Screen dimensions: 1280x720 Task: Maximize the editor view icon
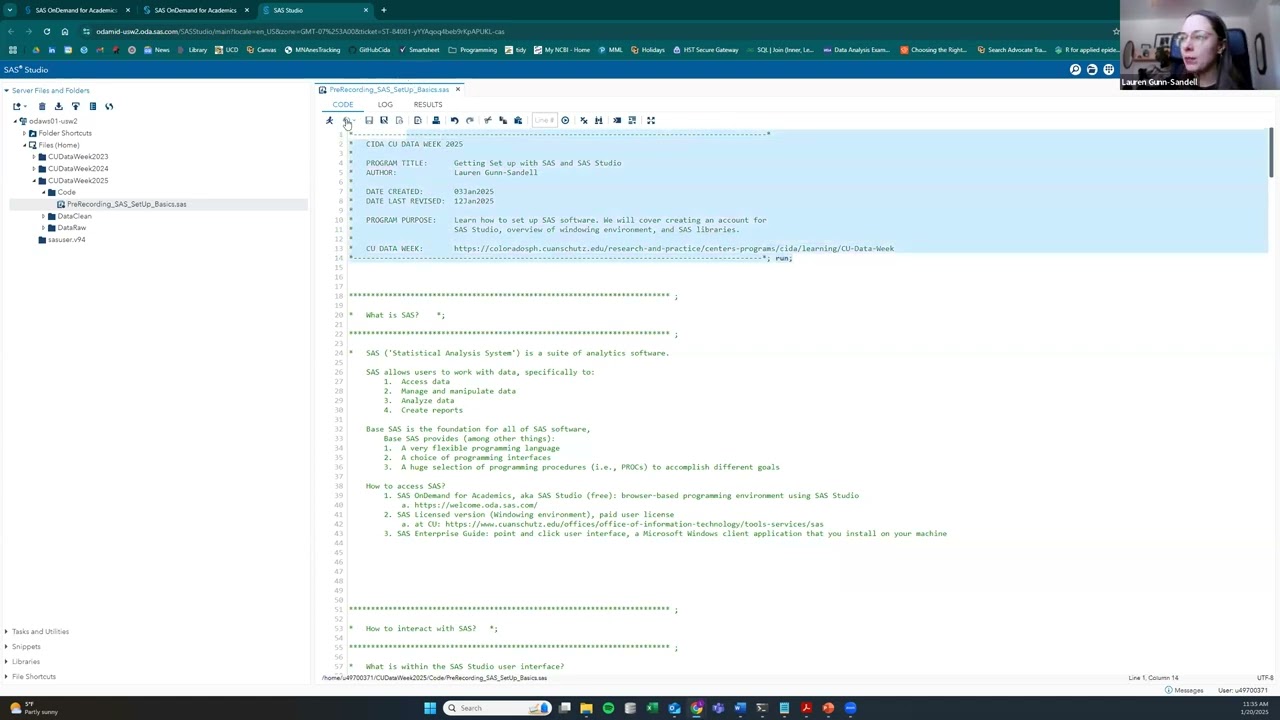pyautogui.click(x=650, y=120)
